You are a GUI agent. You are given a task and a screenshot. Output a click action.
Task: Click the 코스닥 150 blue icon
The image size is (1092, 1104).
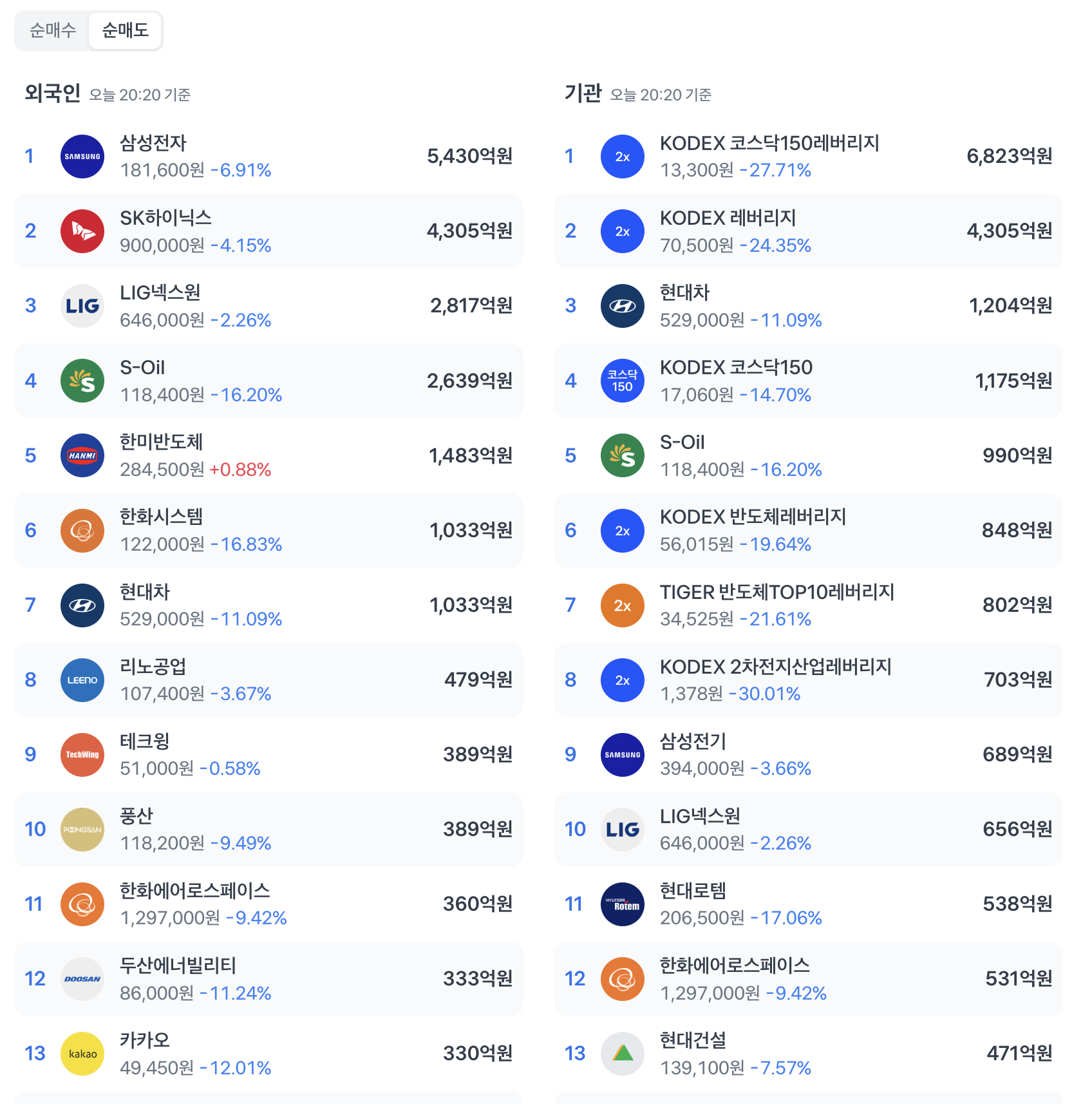coord(622,381)
